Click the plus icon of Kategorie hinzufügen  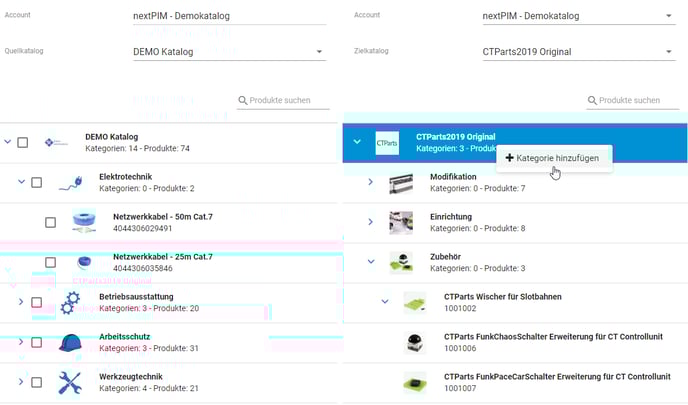(509, 158)
